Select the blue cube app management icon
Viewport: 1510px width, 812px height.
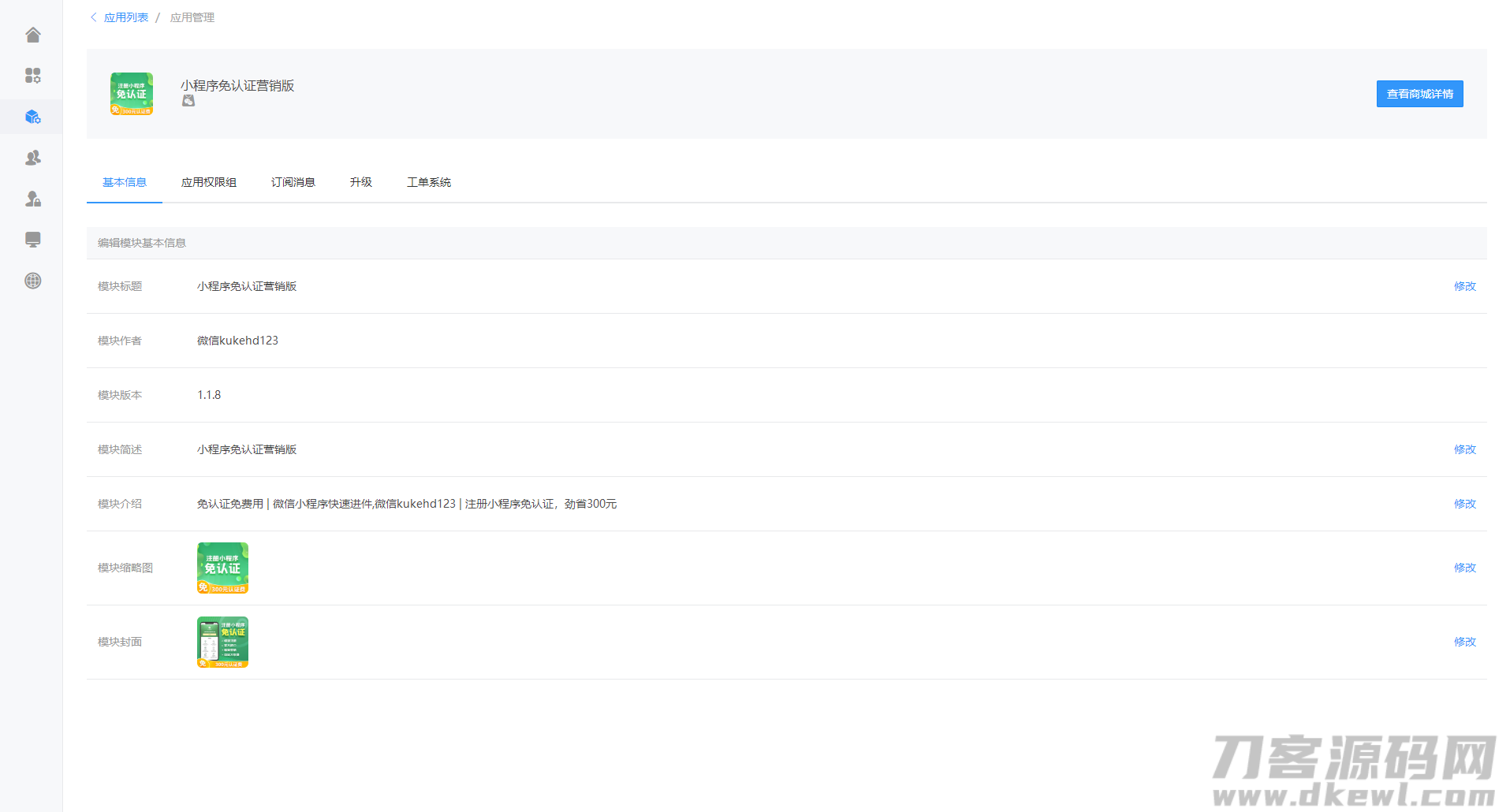33,117
